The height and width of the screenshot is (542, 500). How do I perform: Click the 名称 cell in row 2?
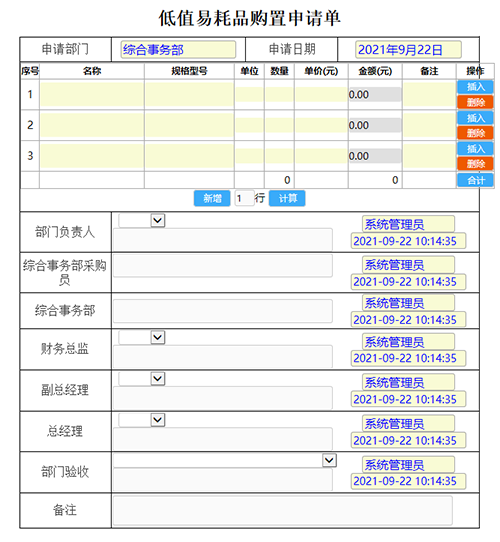click(92, 125)
